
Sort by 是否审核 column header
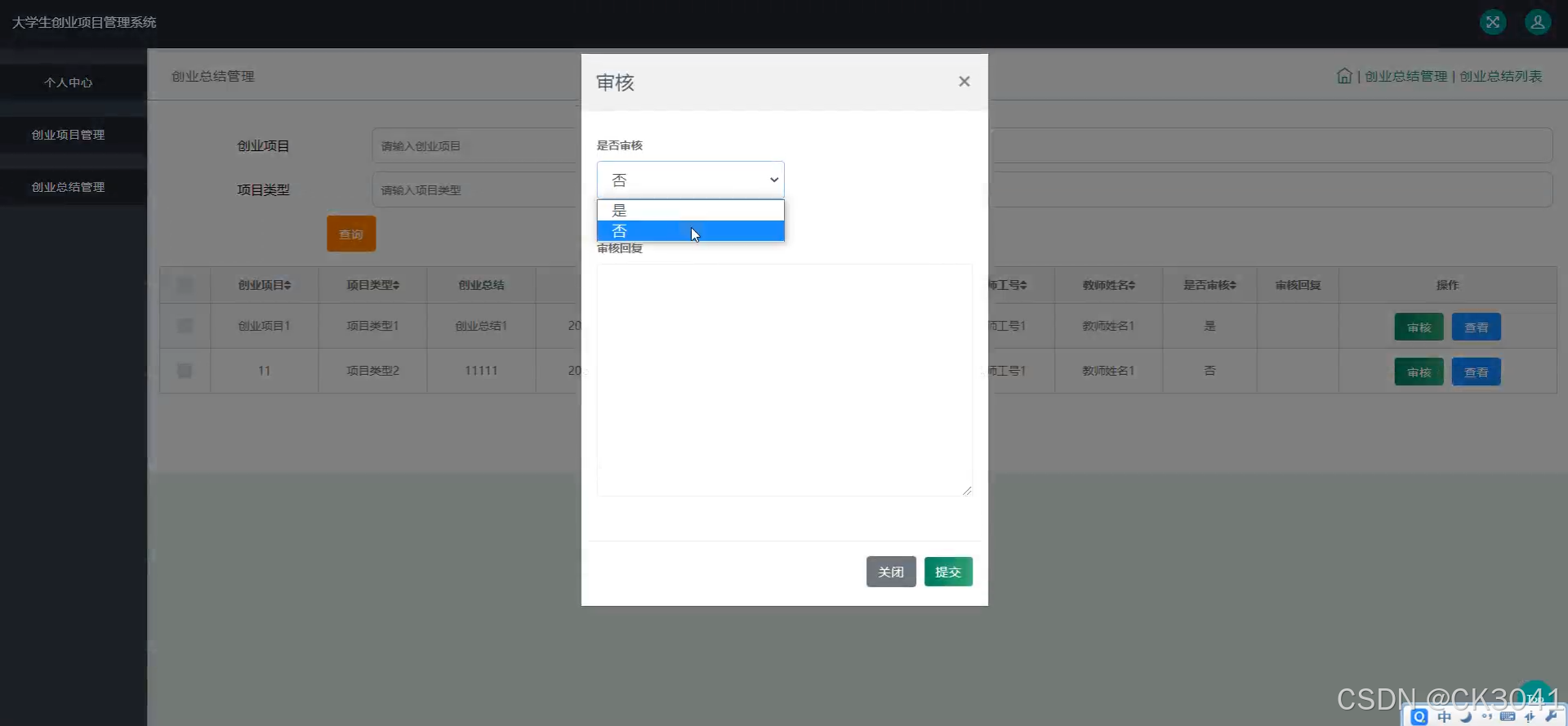coord(1210,285)
